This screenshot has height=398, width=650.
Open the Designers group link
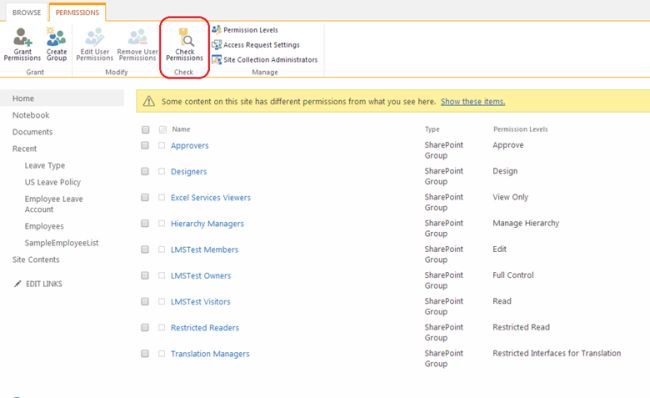click(189, 172)
